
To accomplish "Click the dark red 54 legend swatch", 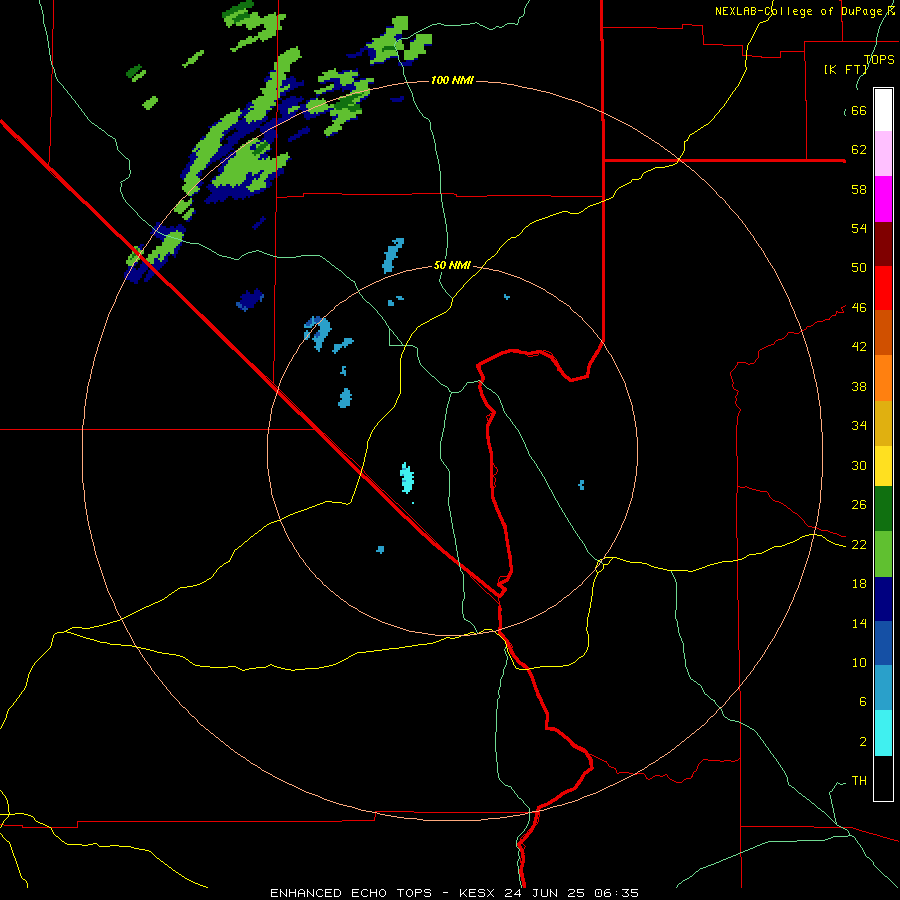I will point(883,243).
